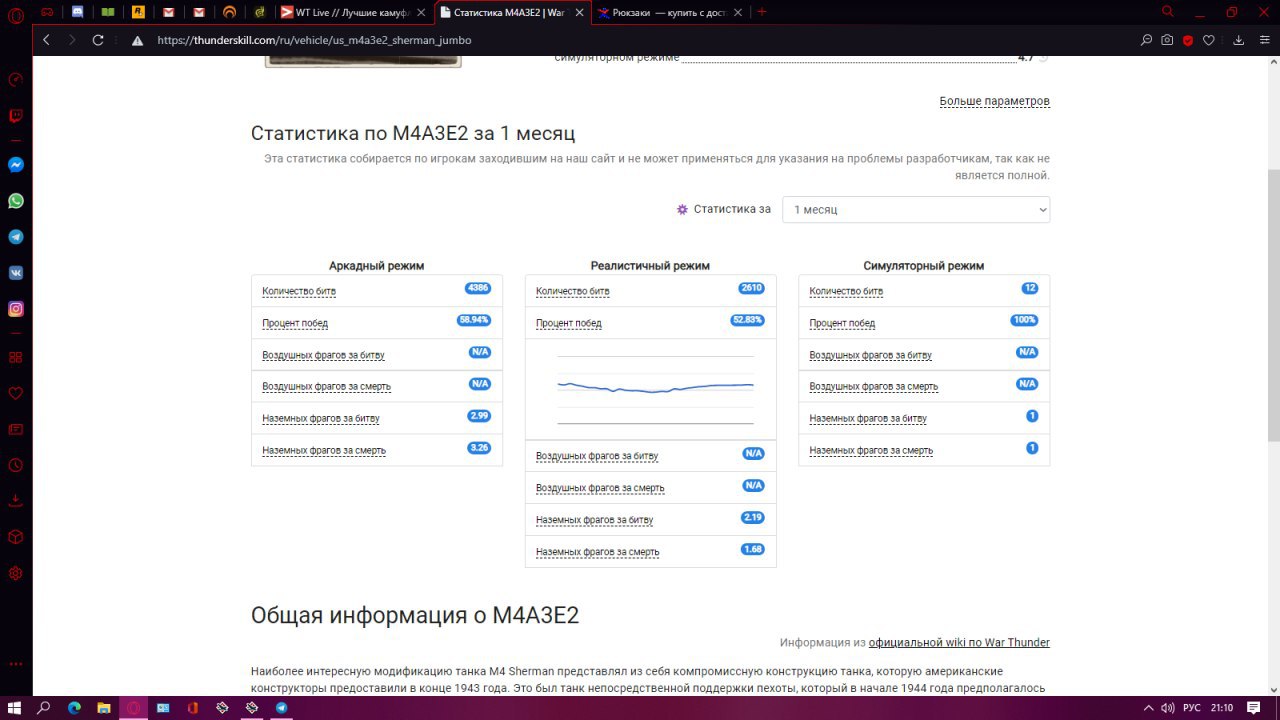
Task: Reload the current page
Action: [x=98, y=40]
